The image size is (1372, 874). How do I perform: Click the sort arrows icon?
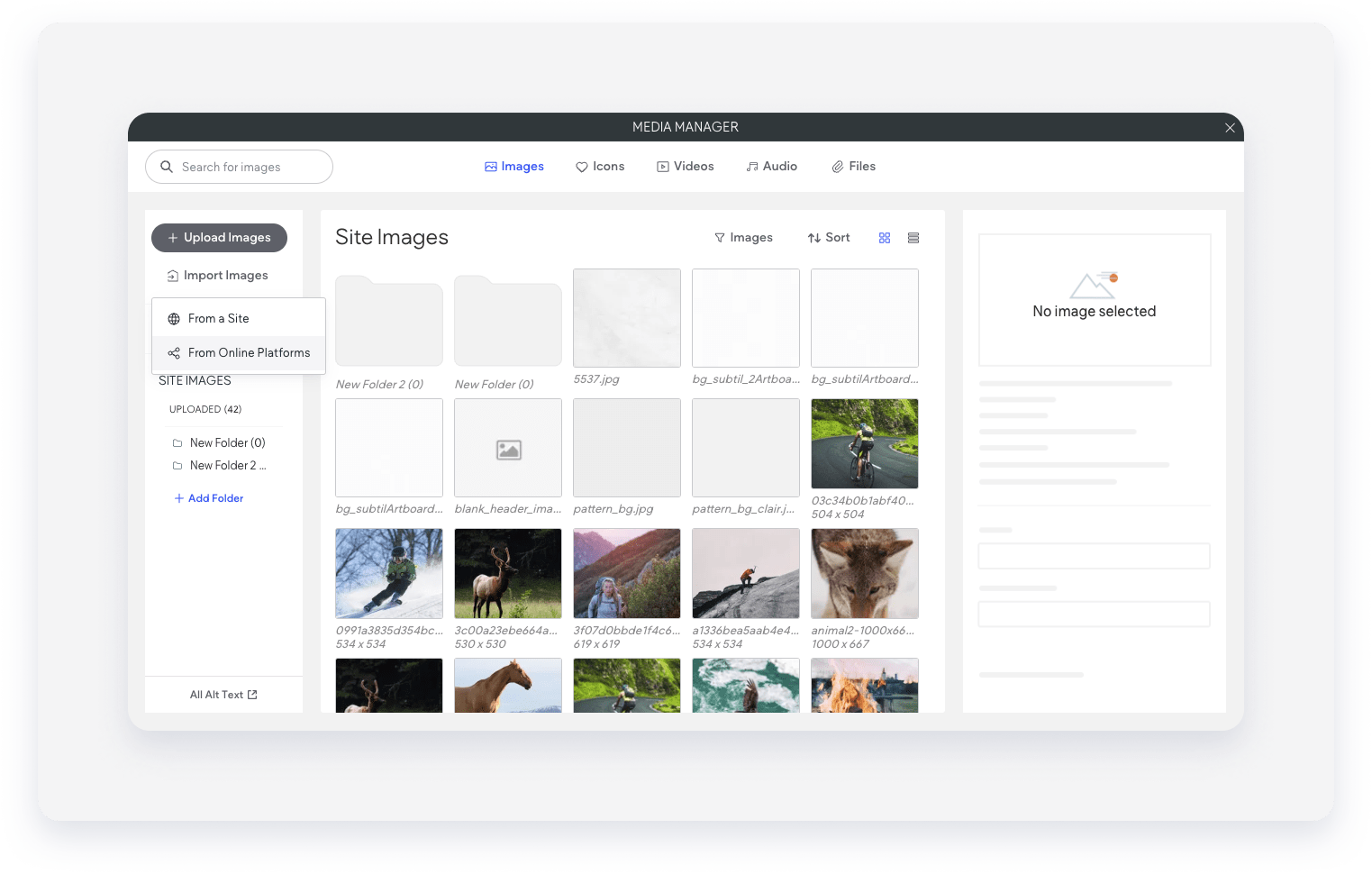coord(814,238)
